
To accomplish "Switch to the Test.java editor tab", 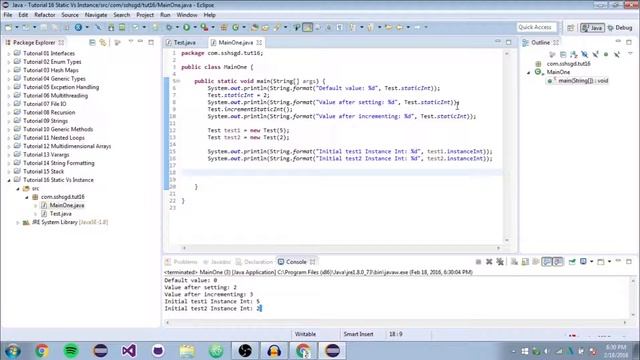I will click(184, 42).
